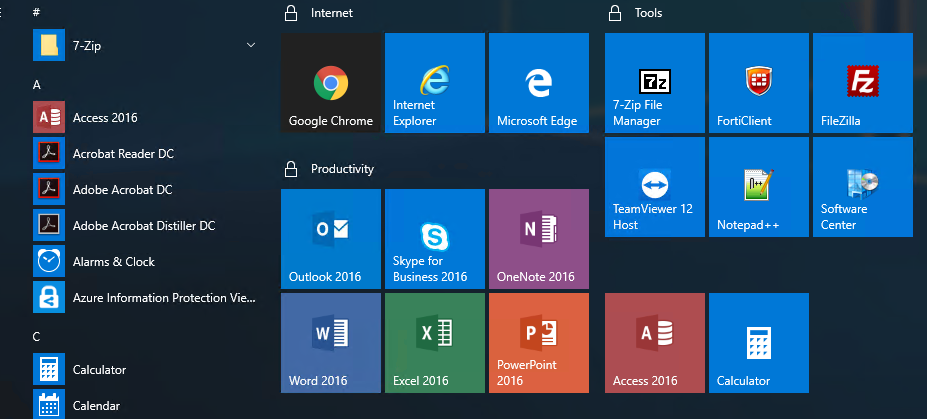
Task: Click the Tools group title
Action: coord(648,13)
